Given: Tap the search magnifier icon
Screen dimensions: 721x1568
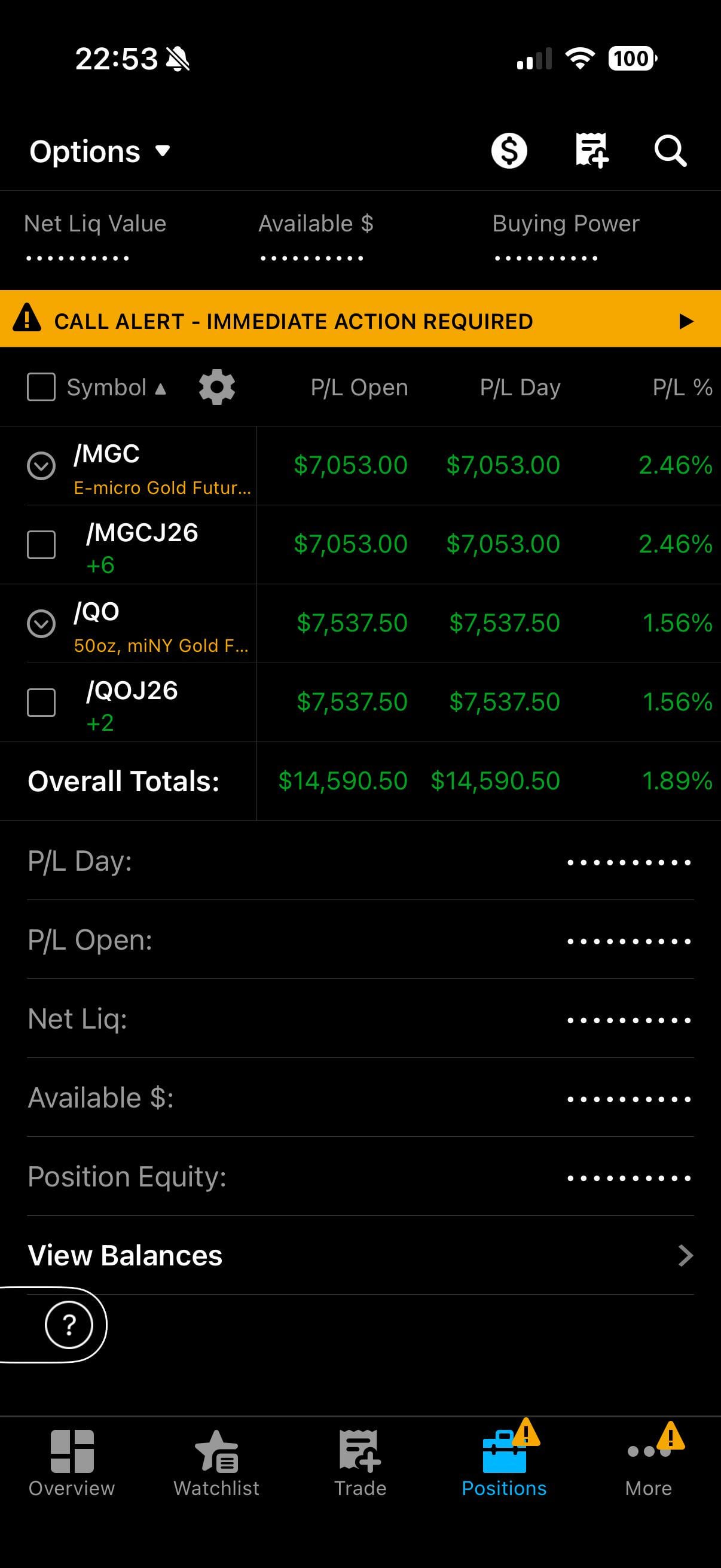Looking at the screenshot, I should click(670, 150).
